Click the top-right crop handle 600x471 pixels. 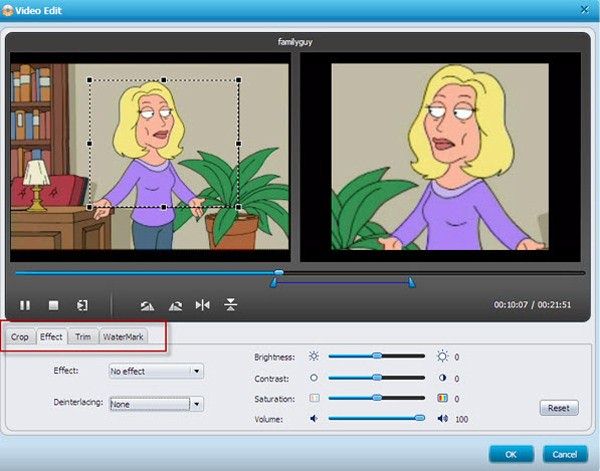(238, 80)
